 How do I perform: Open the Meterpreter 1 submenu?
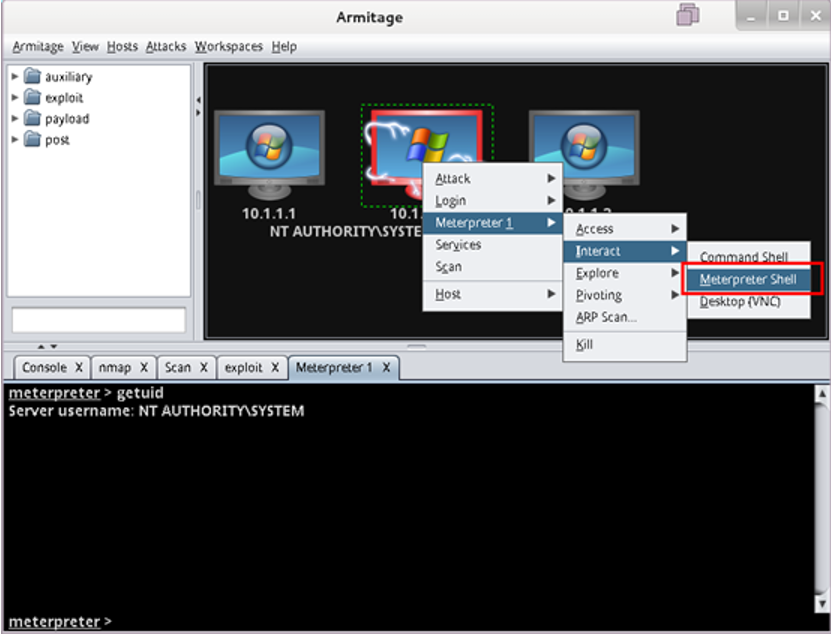click(x=492, y=223)
